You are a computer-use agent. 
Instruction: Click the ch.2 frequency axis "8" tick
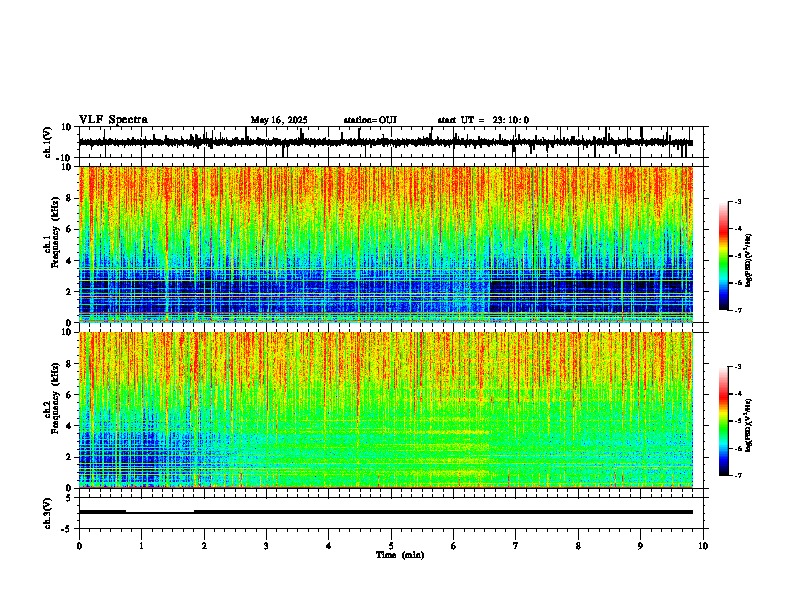point(69,364)
